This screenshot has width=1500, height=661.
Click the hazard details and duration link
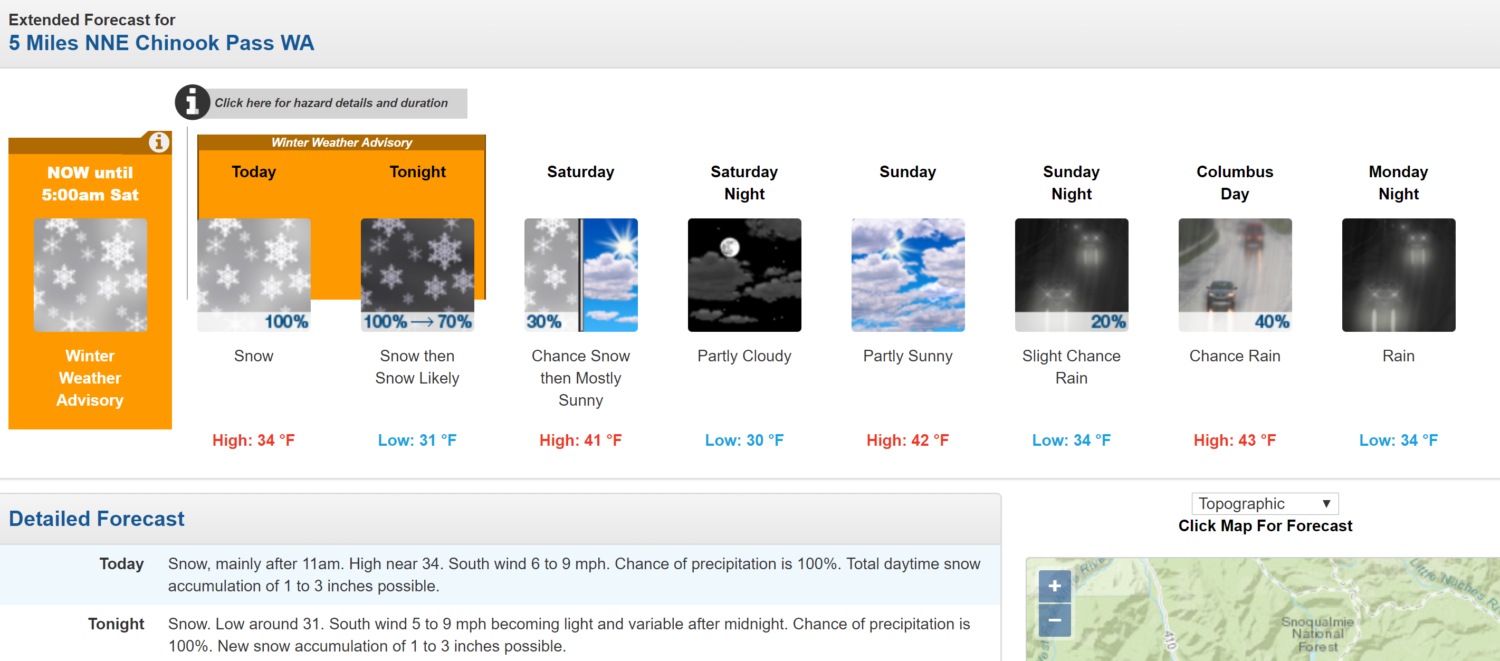(331, 103)
